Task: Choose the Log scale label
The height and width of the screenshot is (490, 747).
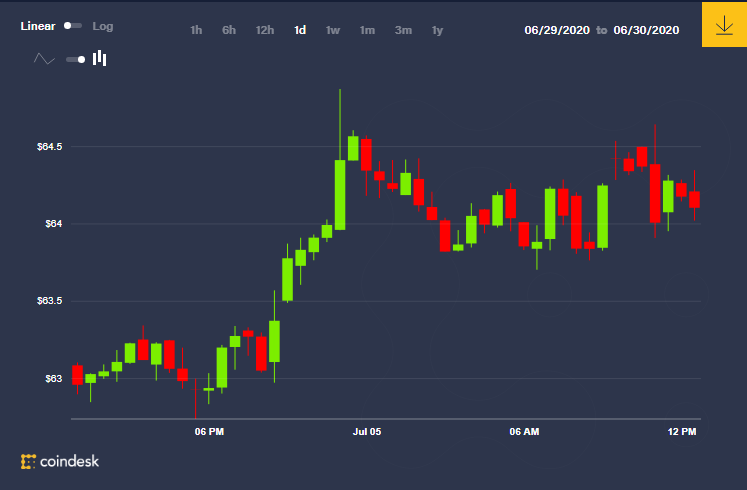Action: pos(102,26)
